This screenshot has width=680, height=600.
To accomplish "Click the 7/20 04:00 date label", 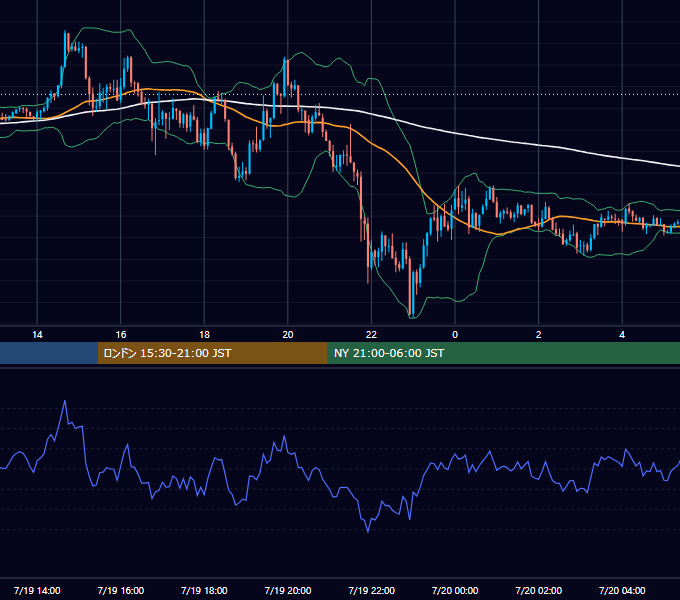I will click(622, 590).
